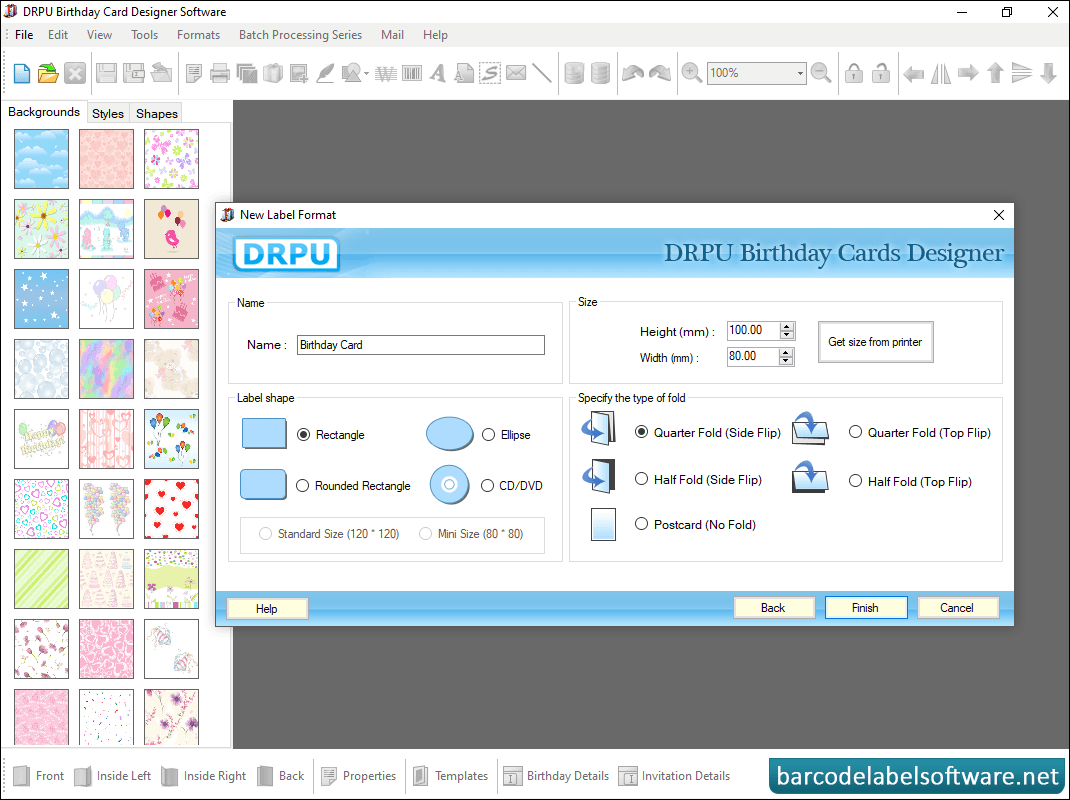Click the closed padlock lock icon
Screen dimensions: 1070x800
click(x=854, y=73)
